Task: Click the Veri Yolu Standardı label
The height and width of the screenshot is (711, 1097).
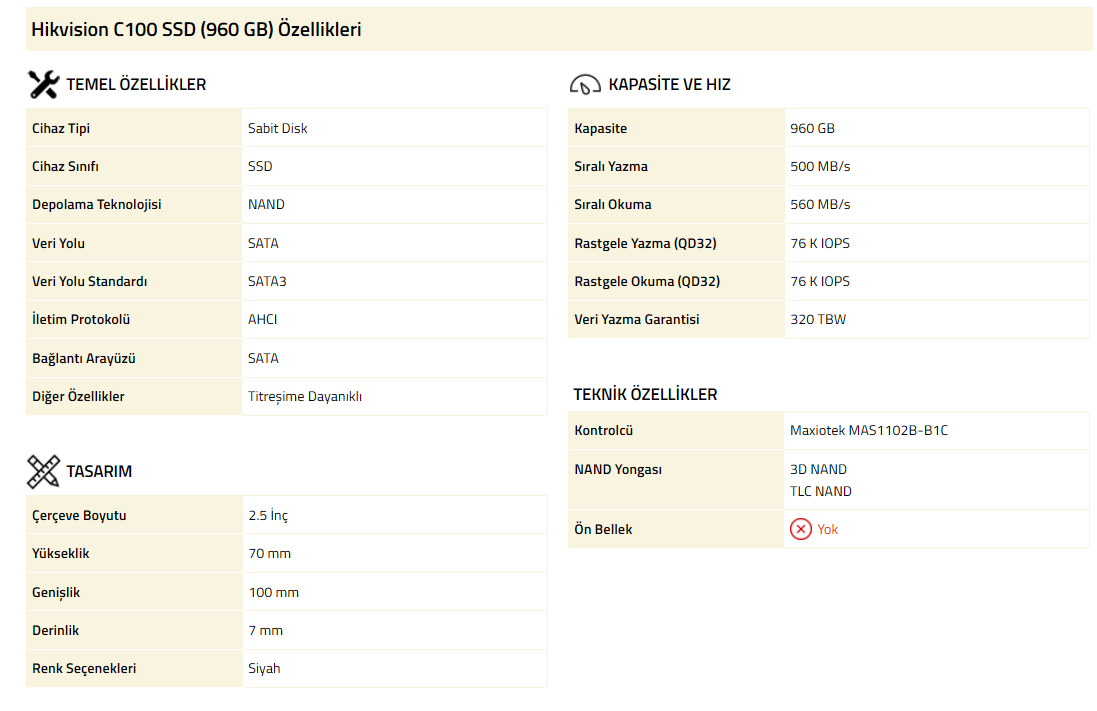Action: (90, 281)
